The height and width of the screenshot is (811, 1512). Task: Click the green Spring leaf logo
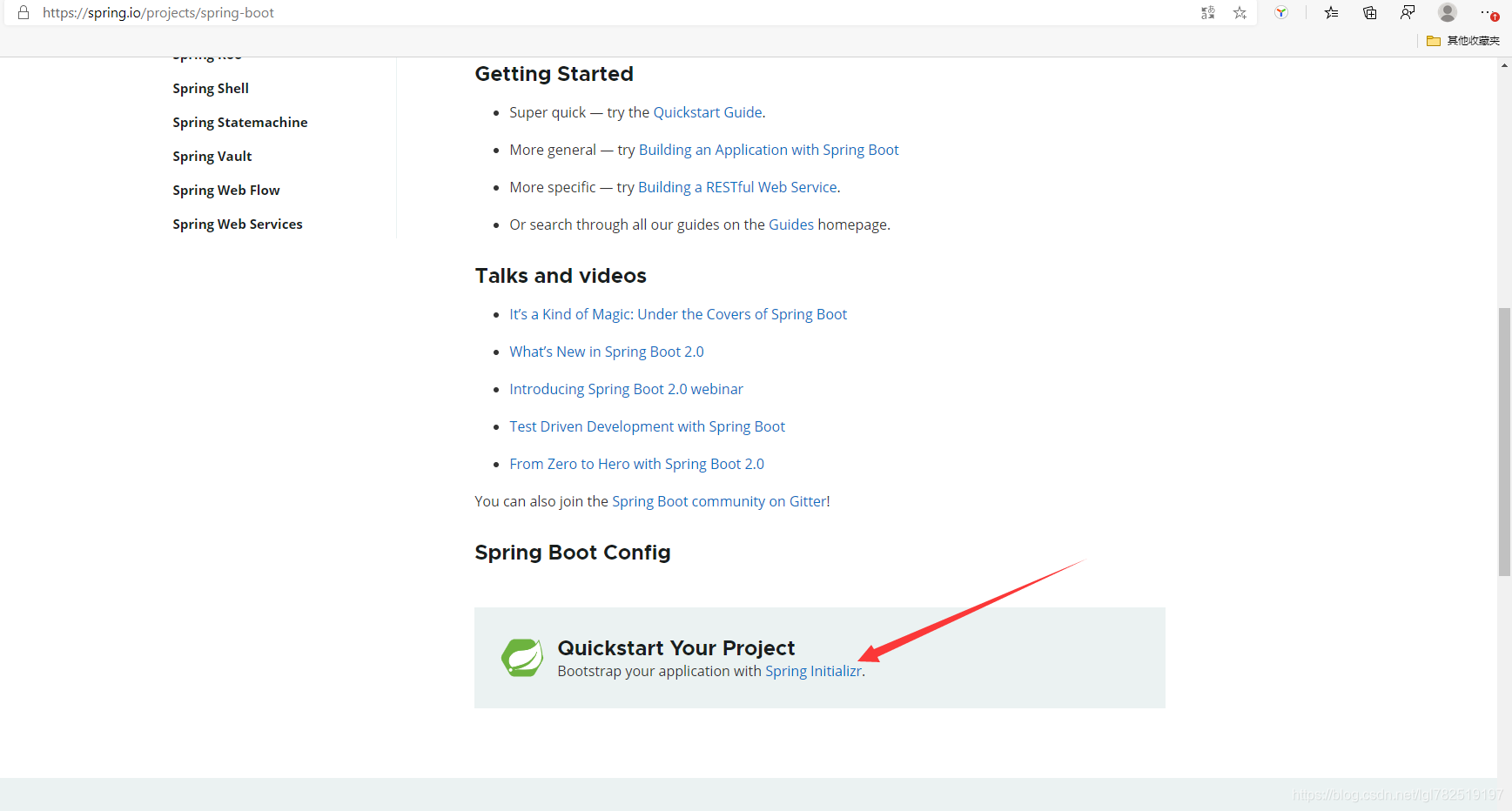pos(522,658)
